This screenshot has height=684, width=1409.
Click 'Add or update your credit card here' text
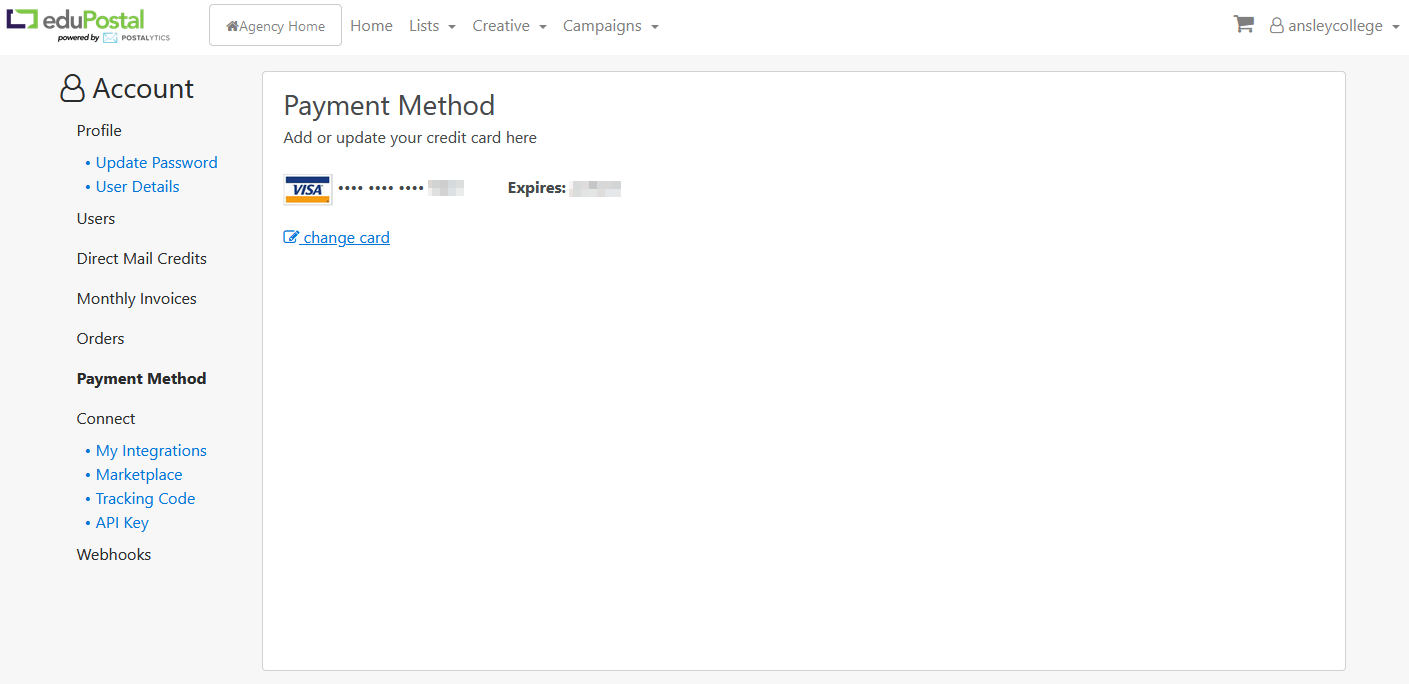410,138
